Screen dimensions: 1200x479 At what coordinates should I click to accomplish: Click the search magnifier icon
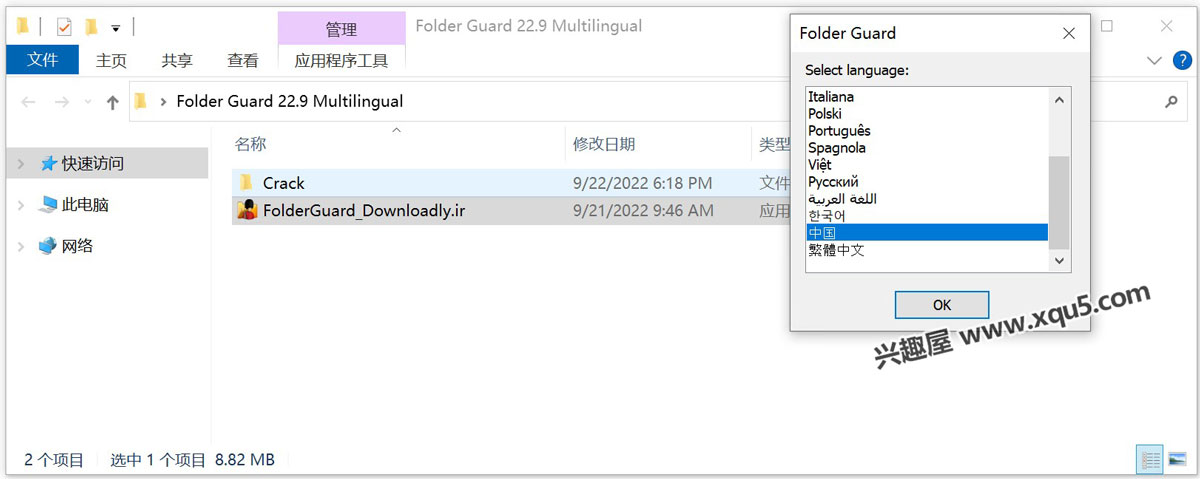click(x=1172, y=102)
